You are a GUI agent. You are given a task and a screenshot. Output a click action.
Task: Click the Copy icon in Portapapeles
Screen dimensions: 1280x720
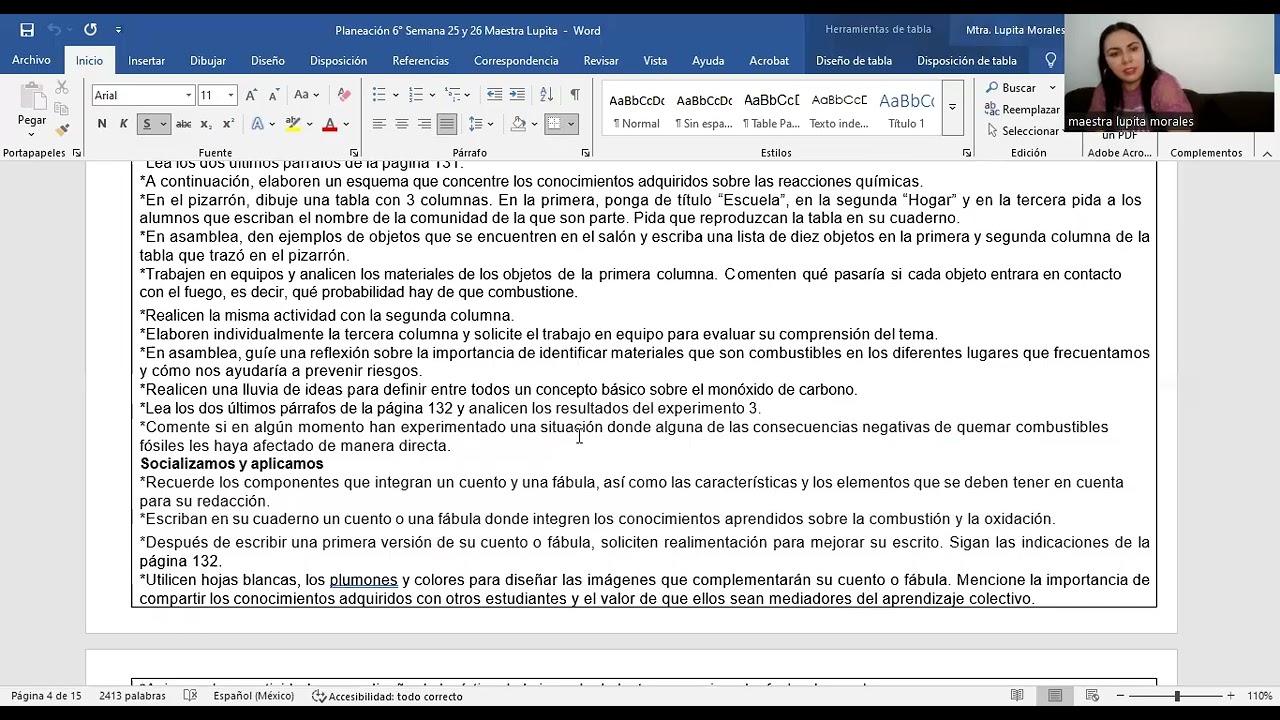62,109
